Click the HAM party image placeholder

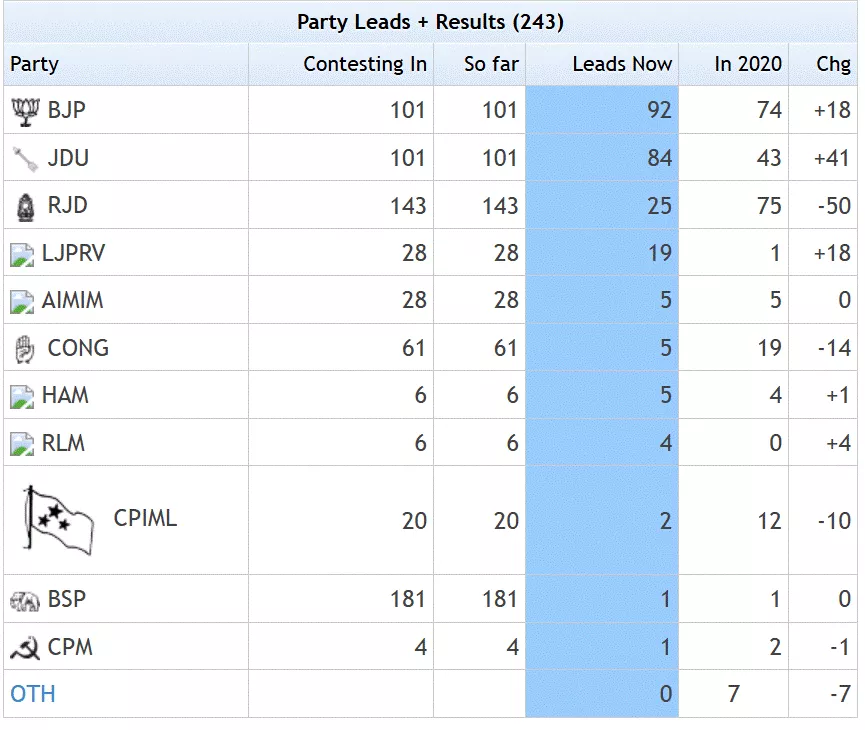pyautogui.click(x=22, y=396)
